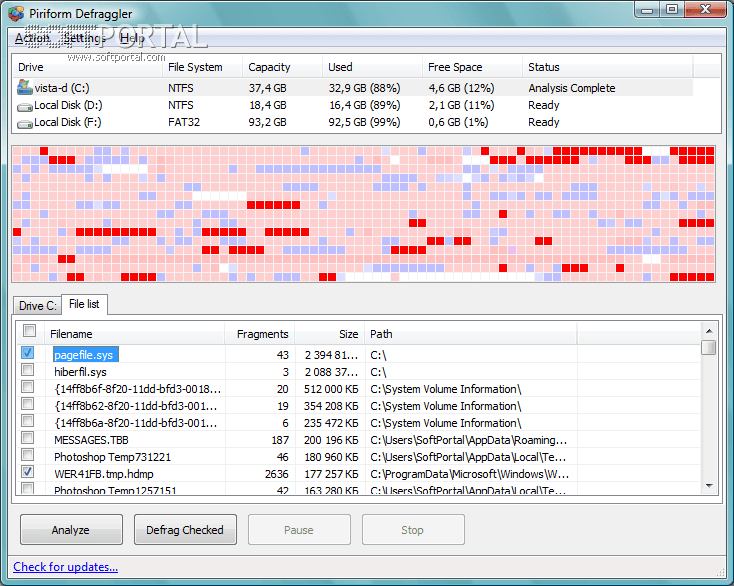Screen dimensions: 734x586
Task: Check the {14ff8b6f-8f20-11dd-bfd3-0018... file checkbox
Action: [x=28, y=387]
